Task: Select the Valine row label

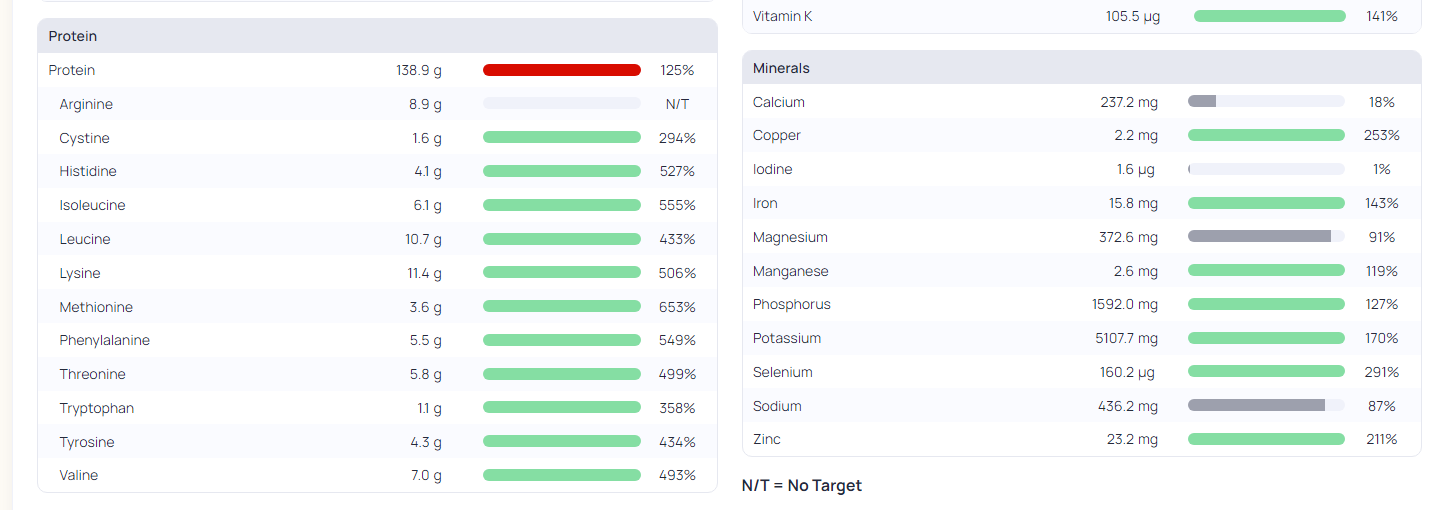Action: (x=79, y=475)
